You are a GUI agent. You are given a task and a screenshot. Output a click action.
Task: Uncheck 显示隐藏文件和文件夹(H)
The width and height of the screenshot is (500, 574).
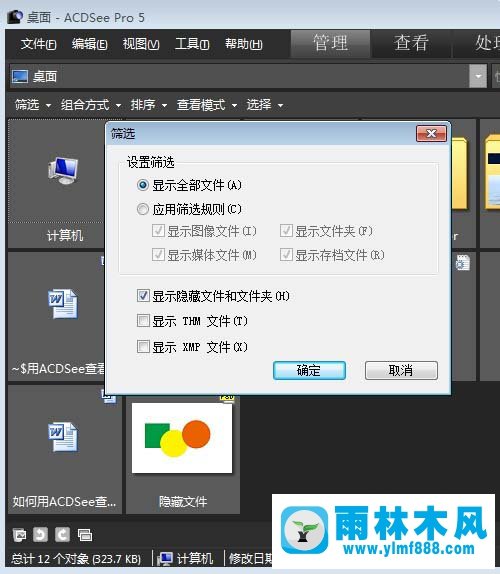(x=143, y=295)
